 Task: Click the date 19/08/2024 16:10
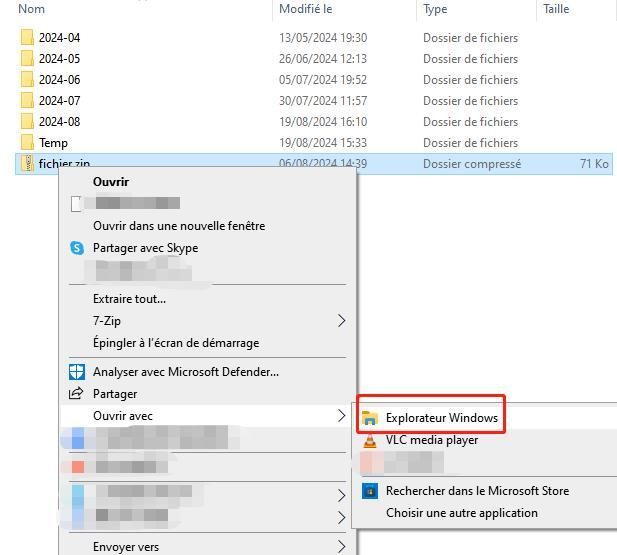coord(323,122)
